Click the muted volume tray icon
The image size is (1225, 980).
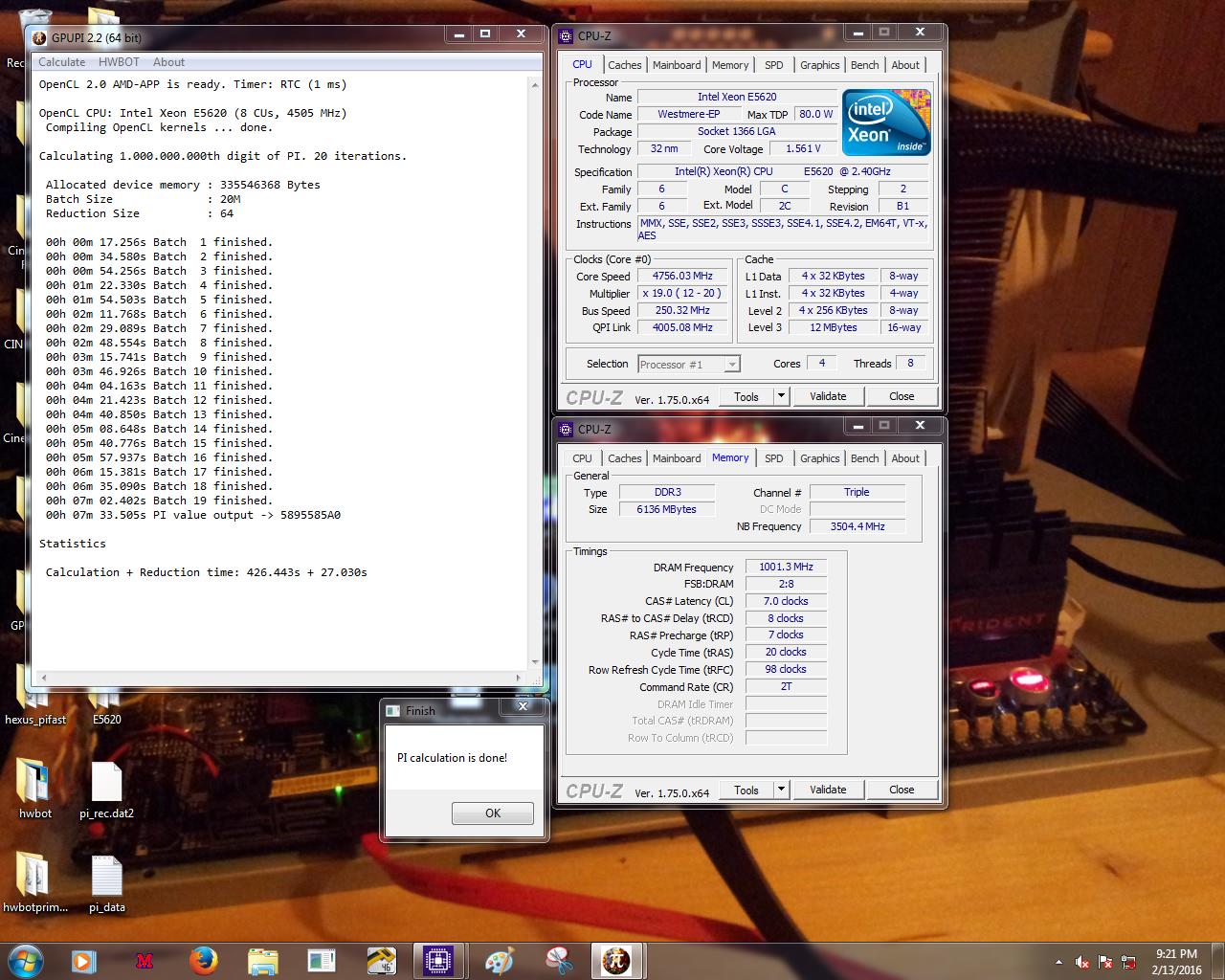click(x=1082, y=962)
